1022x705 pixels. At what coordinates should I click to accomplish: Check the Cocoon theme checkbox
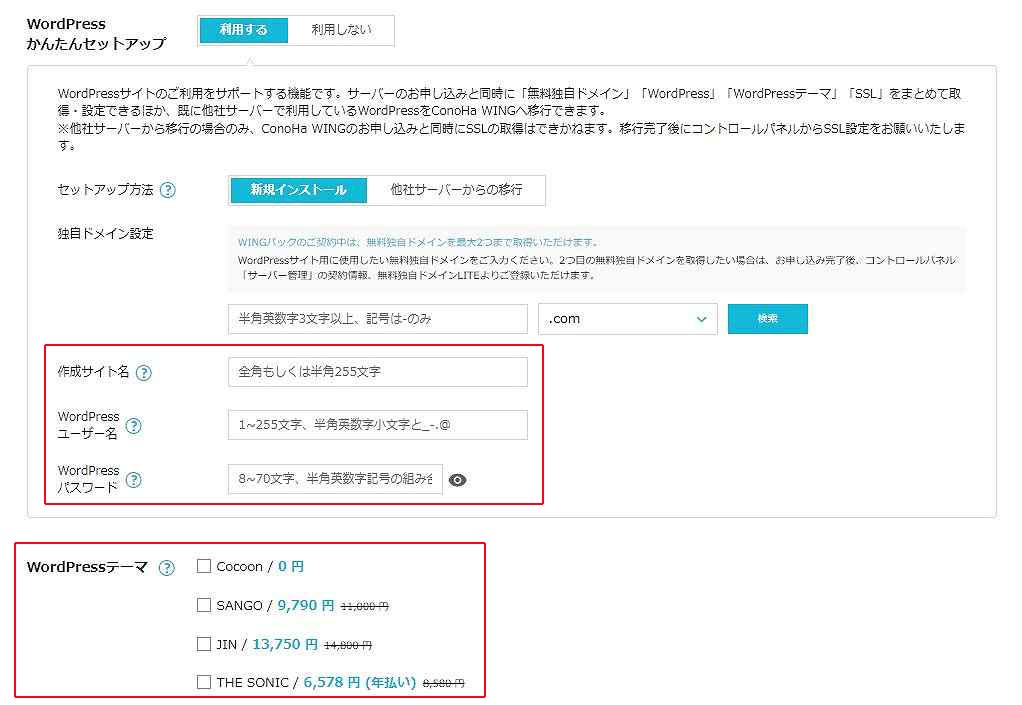[204, 566]
